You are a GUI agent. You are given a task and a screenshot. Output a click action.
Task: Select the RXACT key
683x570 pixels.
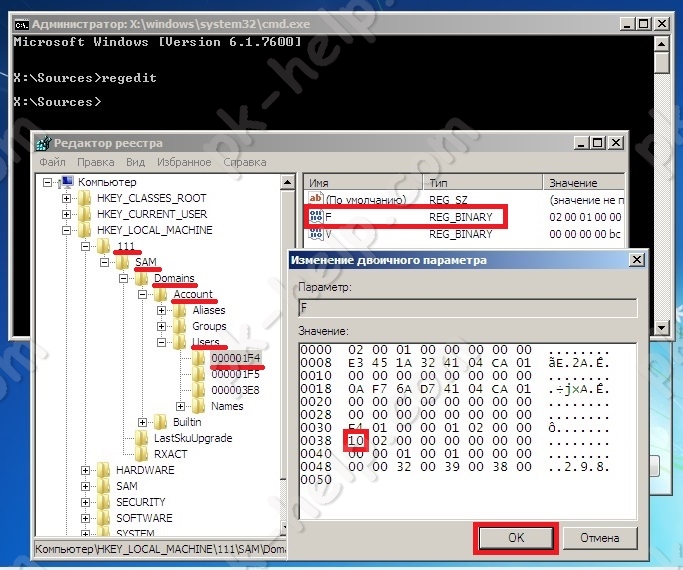click(x=170, y=454)
